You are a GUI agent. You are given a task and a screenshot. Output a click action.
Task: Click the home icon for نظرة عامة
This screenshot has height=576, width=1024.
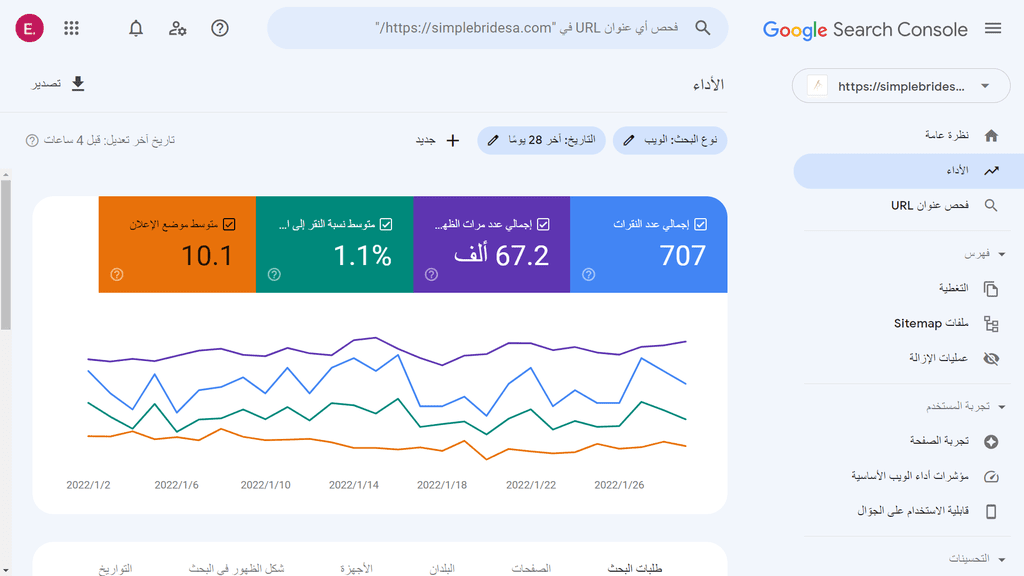pyautogui.click(x=991, y=135)
